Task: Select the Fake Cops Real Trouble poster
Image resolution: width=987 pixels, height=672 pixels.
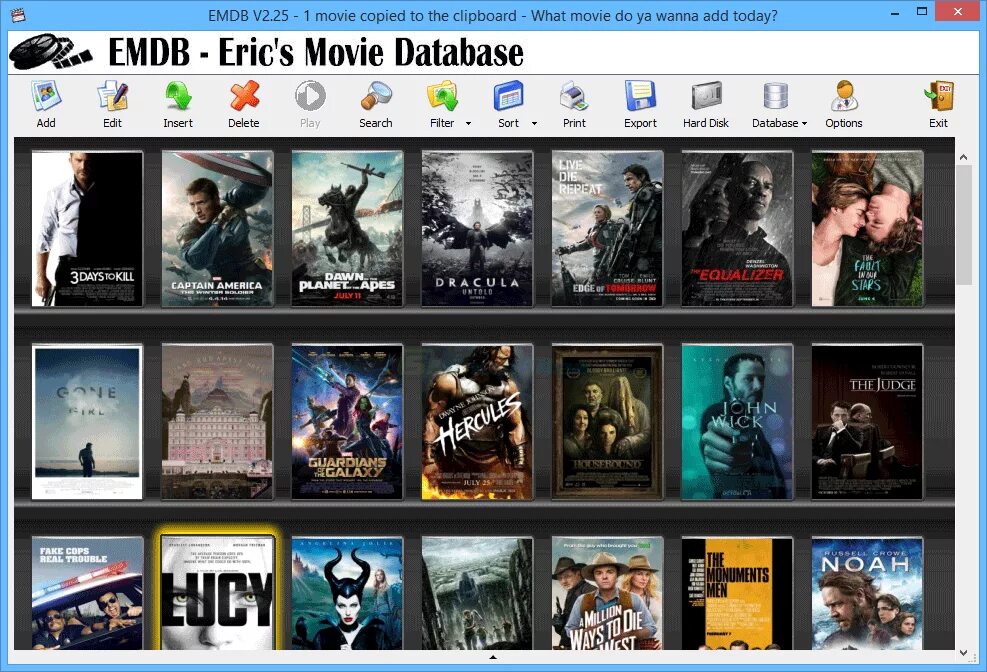Action: [87, 593]
